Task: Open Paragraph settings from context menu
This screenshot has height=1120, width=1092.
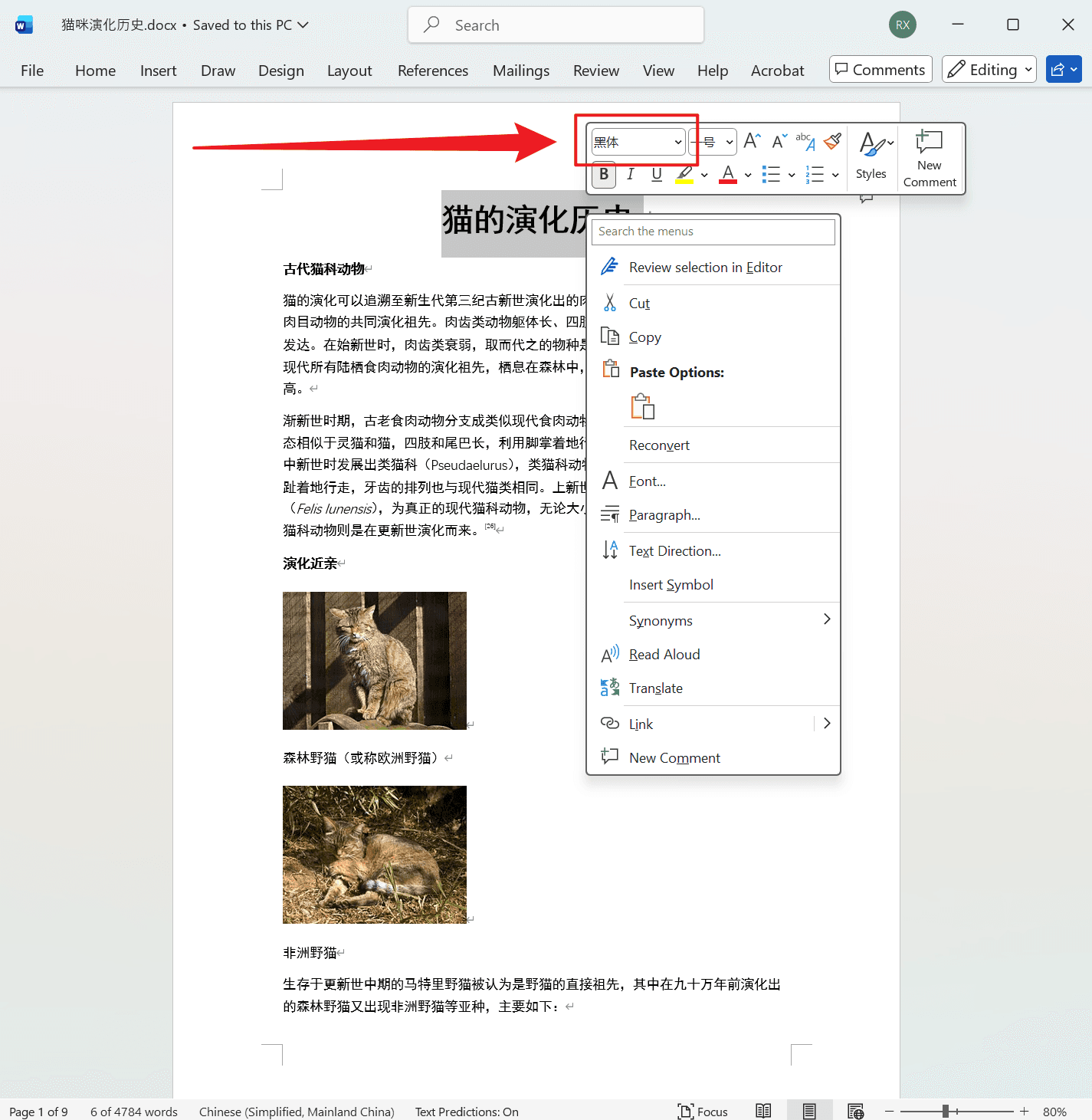Action: pos(664,514)
